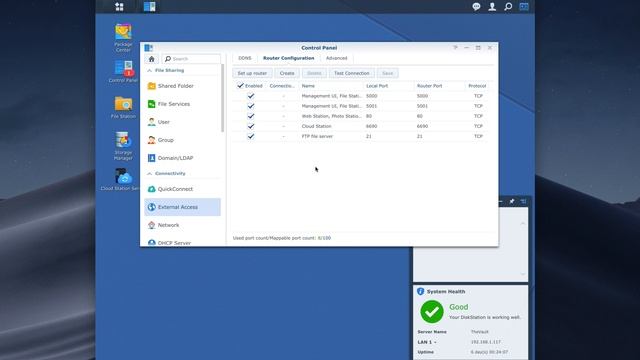Uncheck the port 5000 Management UI rule
Viewport: 640px width, 360px height.
(x=251, y=96)
